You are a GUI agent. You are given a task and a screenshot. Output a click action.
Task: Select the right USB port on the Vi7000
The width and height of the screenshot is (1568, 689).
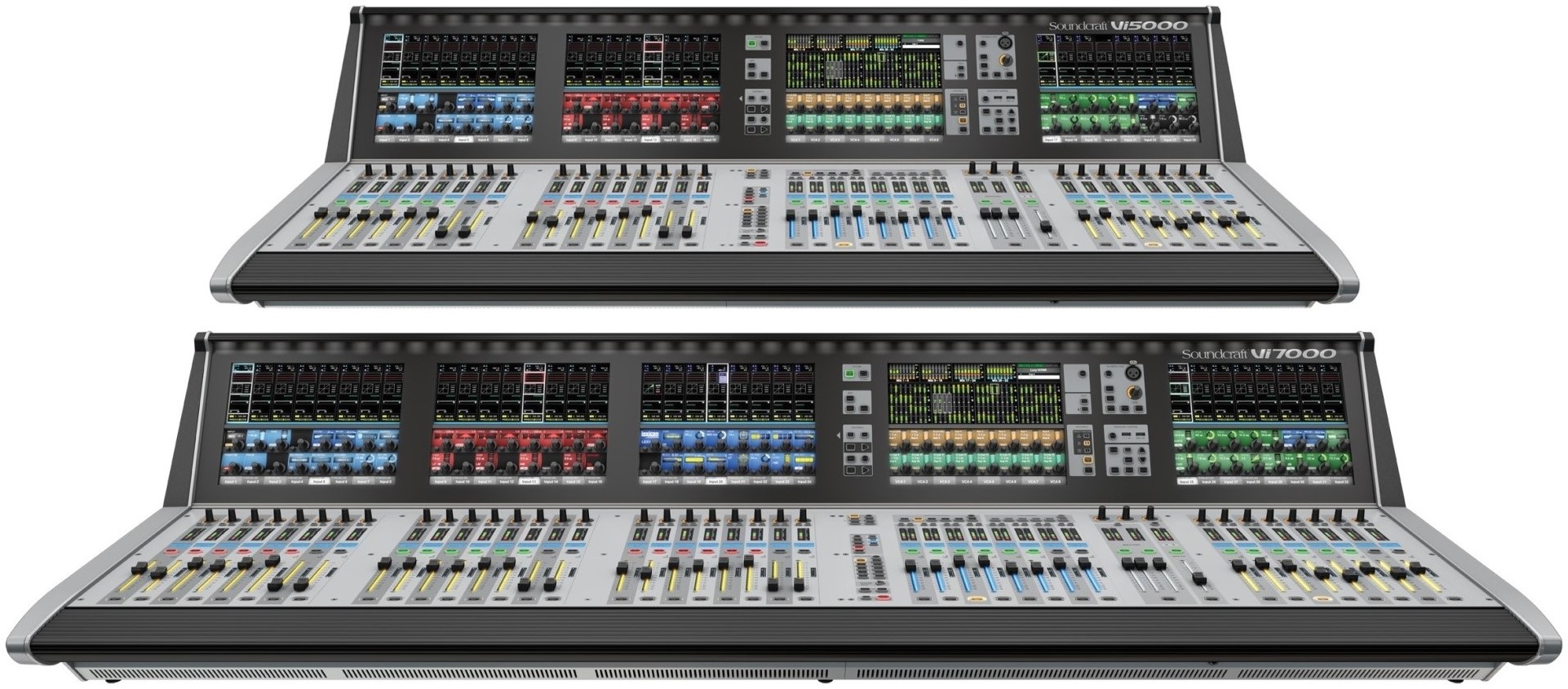[x=1141, y=435]
